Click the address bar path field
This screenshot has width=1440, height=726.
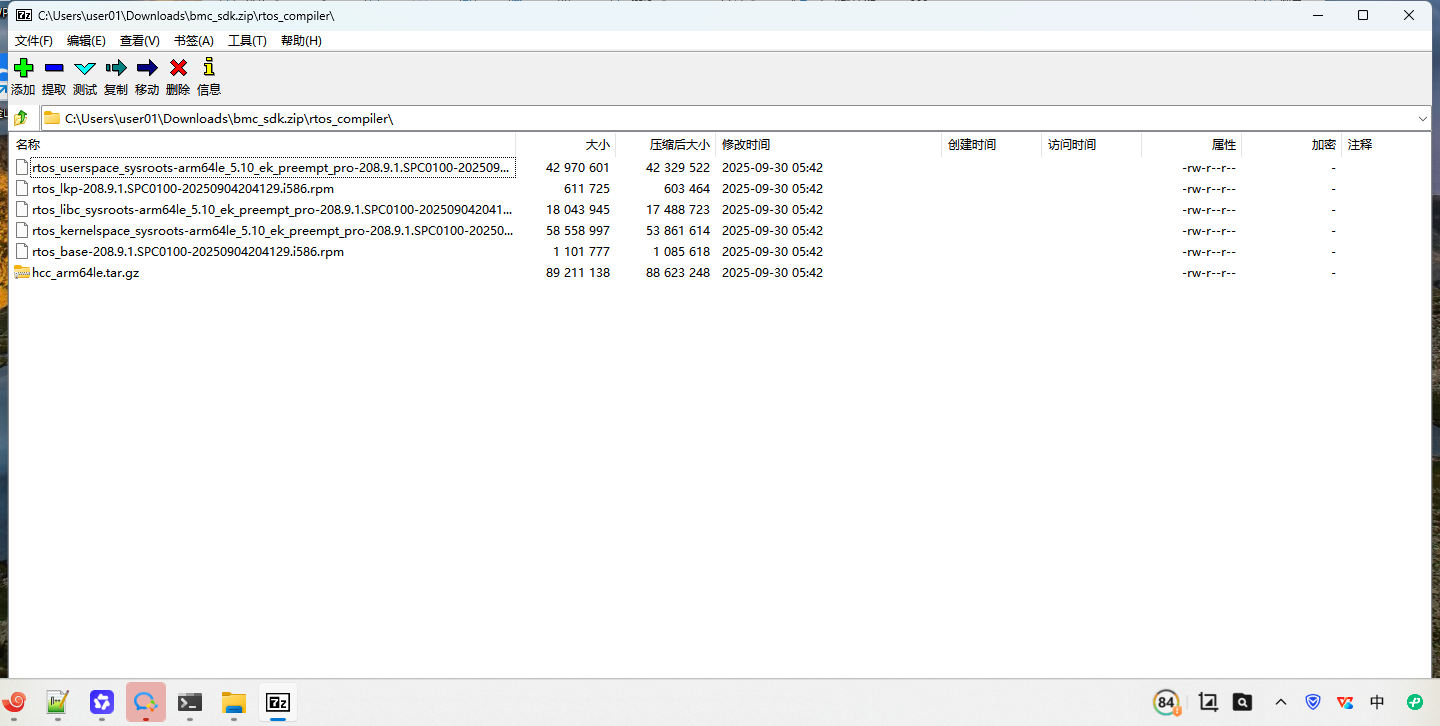coord(700,119)
